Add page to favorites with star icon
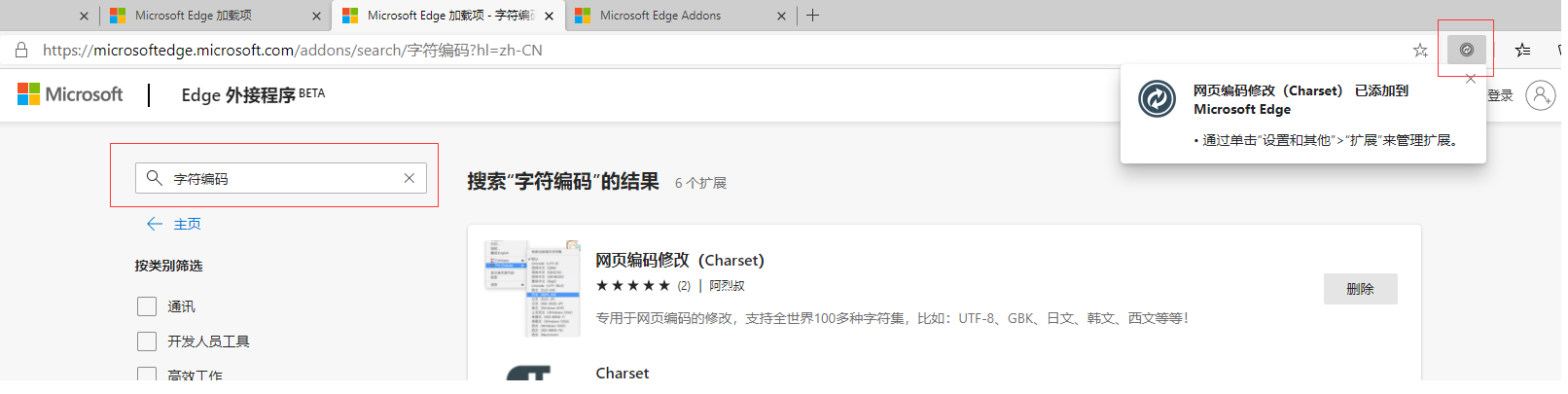The image size is (1568, 394). 1420,50
